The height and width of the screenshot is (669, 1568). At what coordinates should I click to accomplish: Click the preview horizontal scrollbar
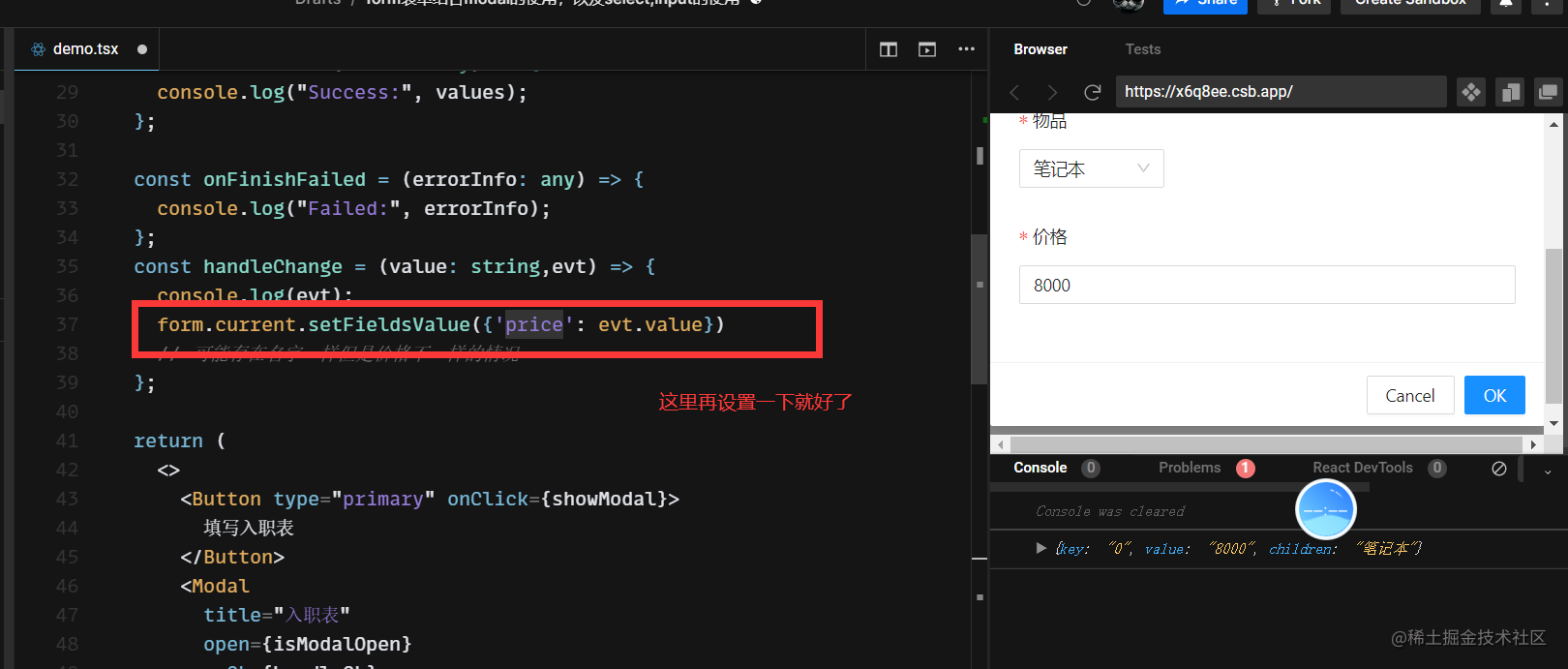pyautogui.click(x=1267, y=444)
